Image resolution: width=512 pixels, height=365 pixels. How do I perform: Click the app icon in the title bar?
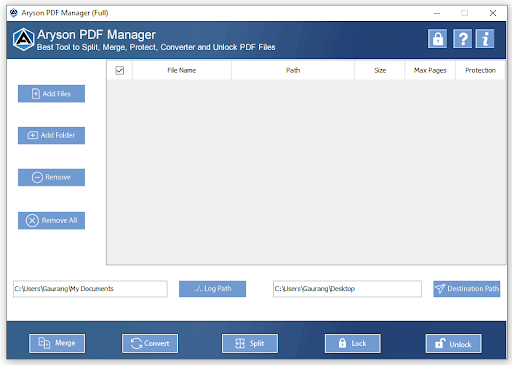(x=14, y=13)
